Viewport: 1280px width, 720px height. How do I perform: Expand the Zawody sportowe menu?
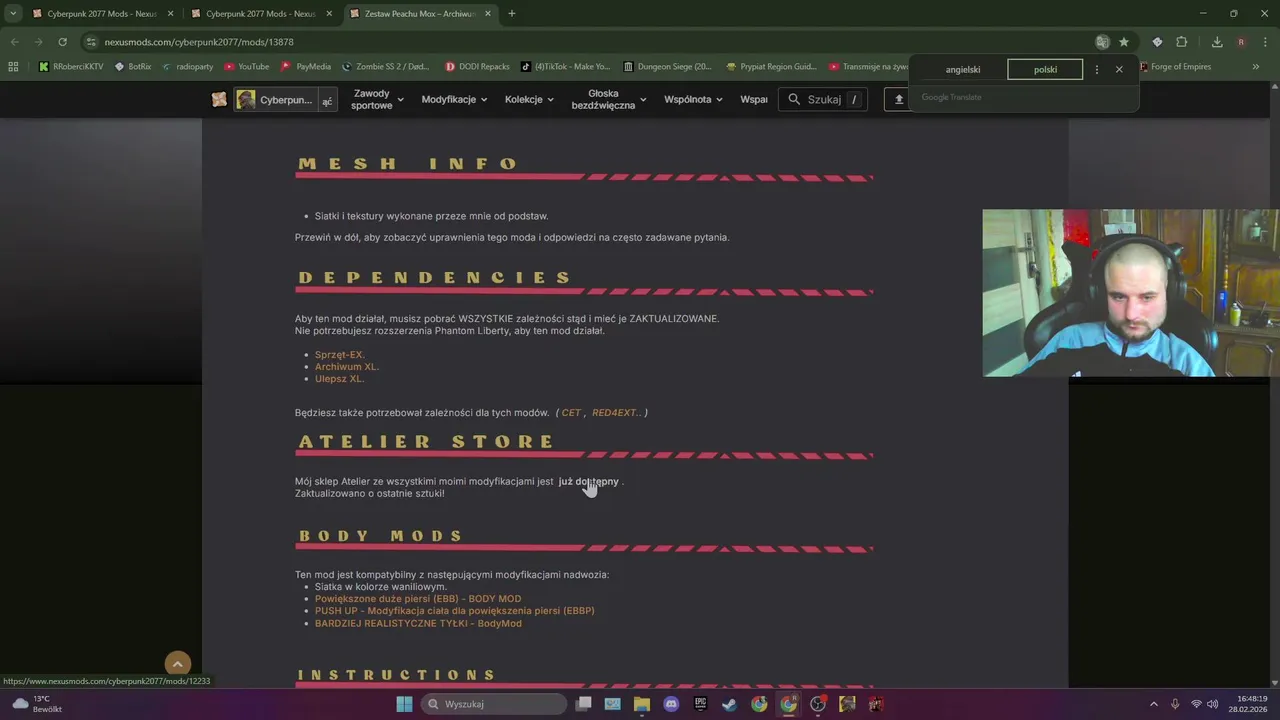377,99
